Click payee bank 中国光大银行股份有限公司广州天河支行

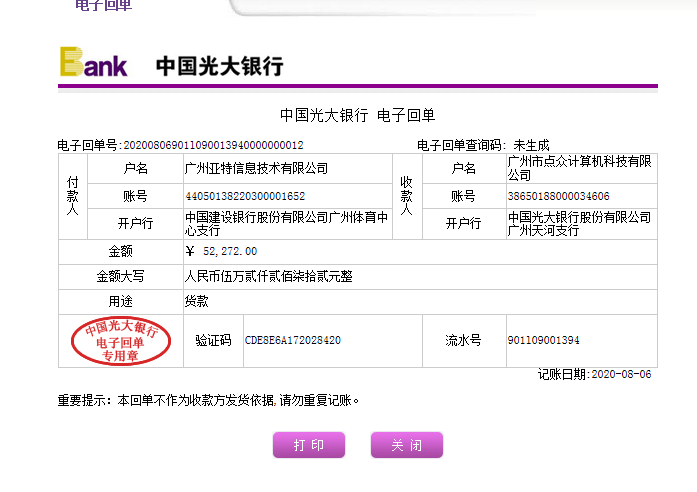[580, 224]
